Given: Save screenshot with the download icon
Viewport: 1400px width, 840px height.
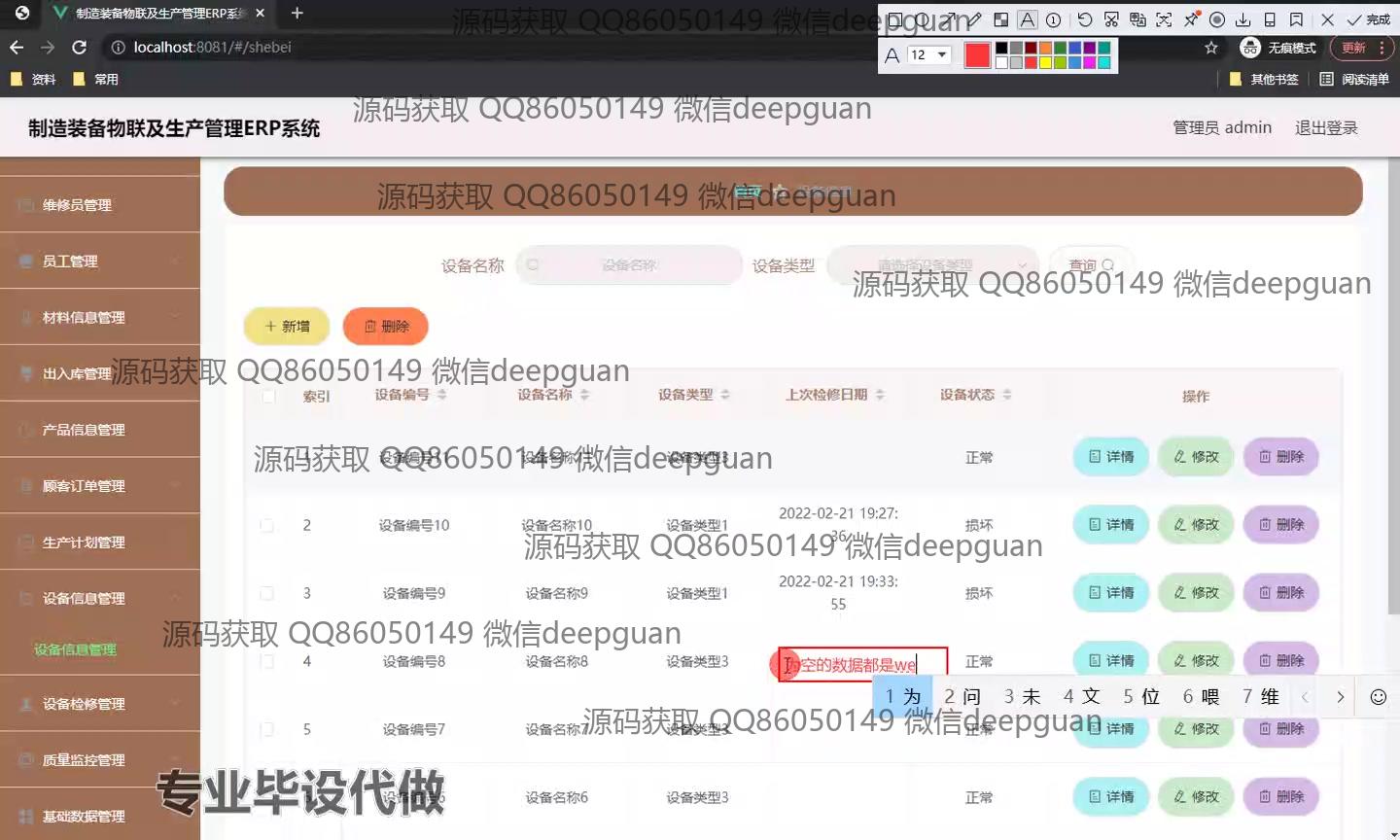Looking at the screenshot, I should pyautogui.click(x=1242, y=19).
